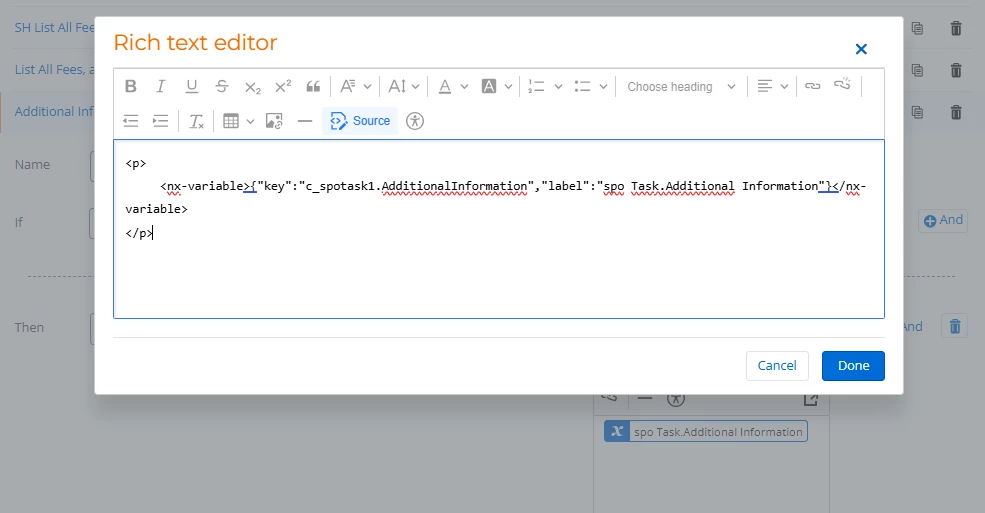The image size is (985, 513).
Task: Remove formatting from selected text
Action: click(197, 121)
